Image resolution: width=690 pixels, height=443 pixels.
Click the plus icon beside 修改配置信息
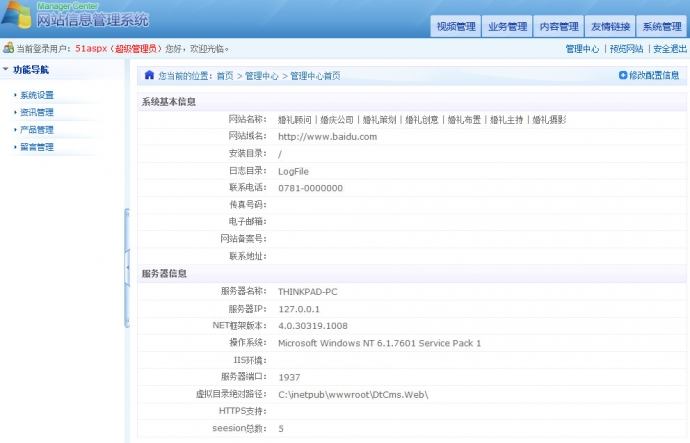coord(623,75)
